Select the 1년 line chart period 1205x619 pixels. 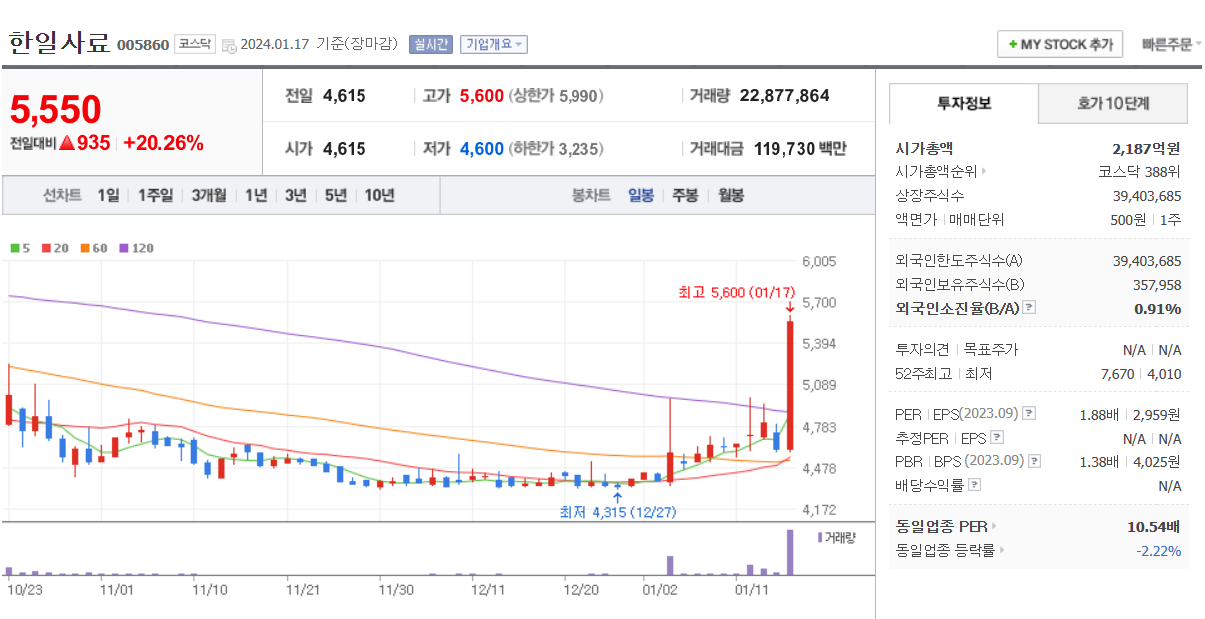click(256, 196)
